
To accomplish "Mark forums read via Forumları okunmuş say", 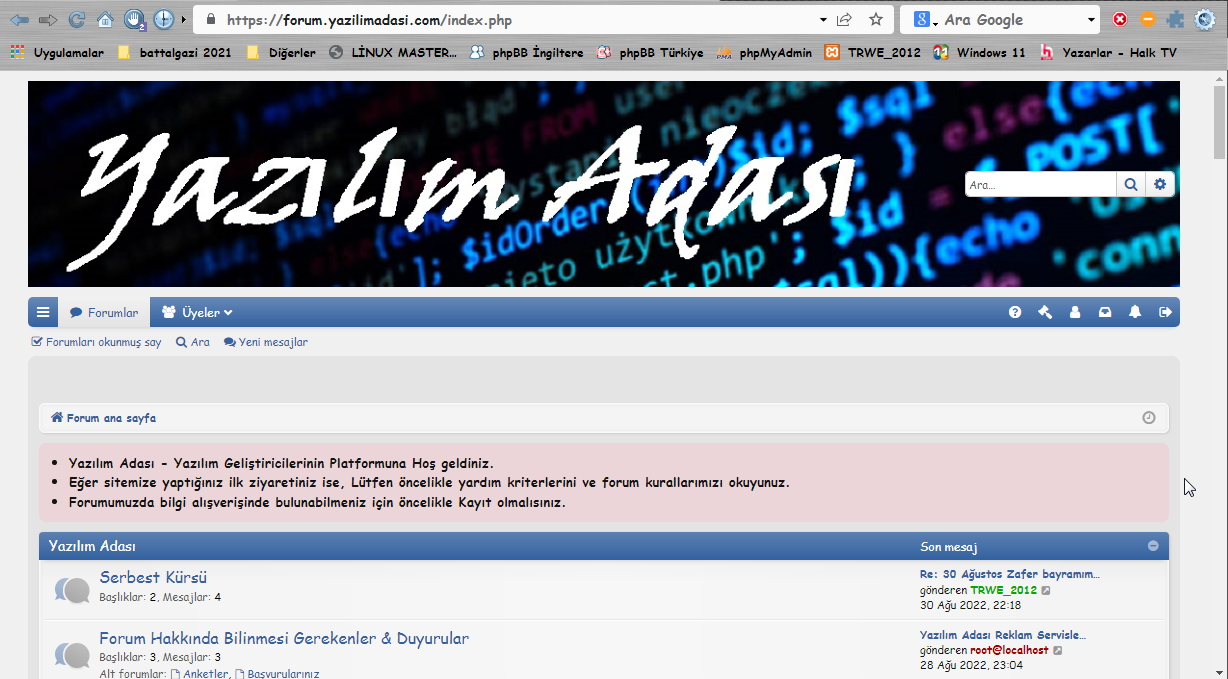I will click(x=97, y=342).
